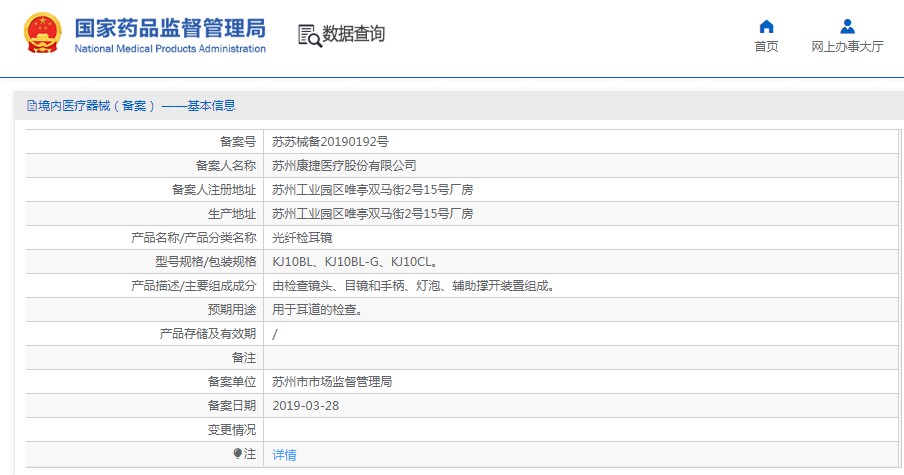Click the 备案日期 row label
Image resolution: width=904 pixels, height=475 pixels.
232,406
